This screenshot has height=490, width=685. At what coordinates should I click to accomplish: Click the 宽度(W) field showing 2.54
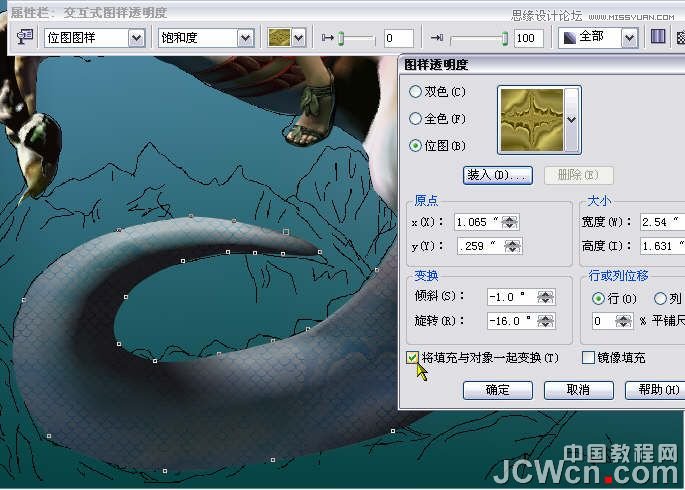point(662,222)
